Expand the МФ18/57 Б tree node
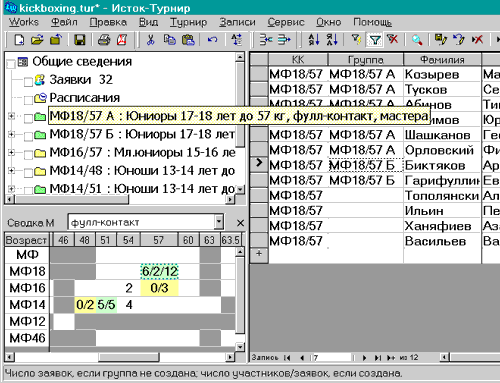500x383 pixels. click(11, 134)
